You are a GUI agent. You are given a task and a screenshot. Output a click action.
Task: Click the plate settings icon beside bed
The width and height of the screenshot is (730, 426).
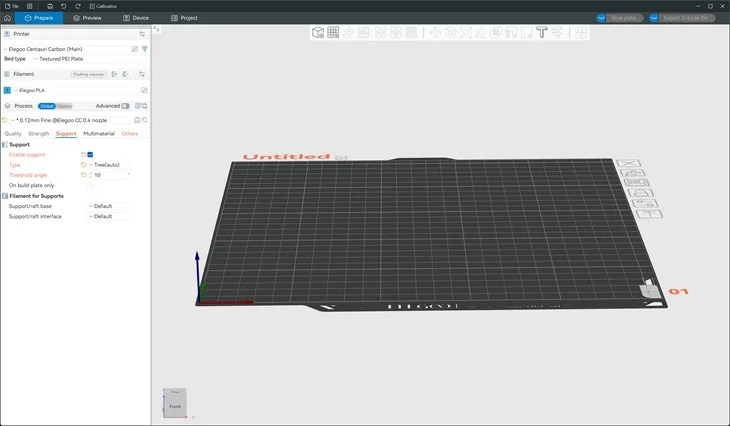(644, 203)
